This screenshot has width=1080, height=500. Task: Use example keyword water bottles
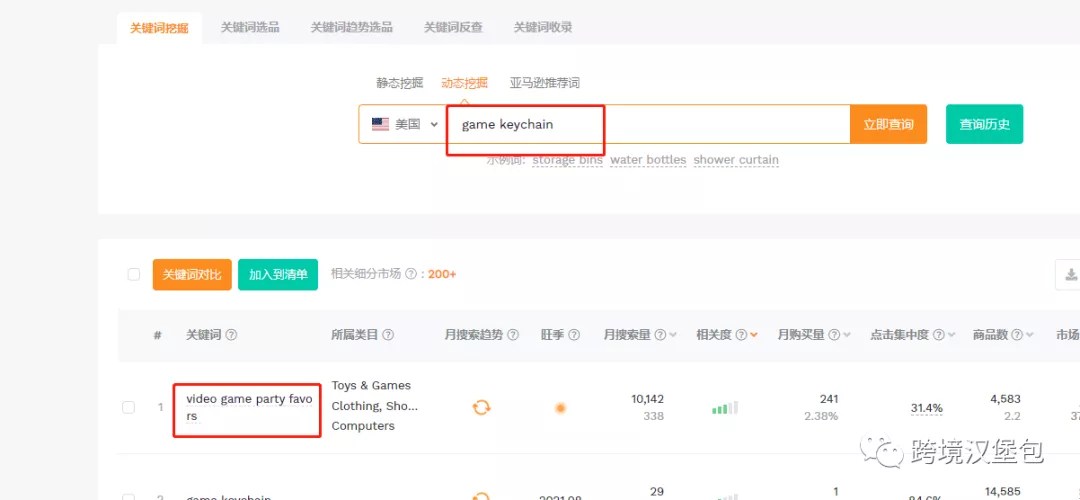tap(648, 160)
